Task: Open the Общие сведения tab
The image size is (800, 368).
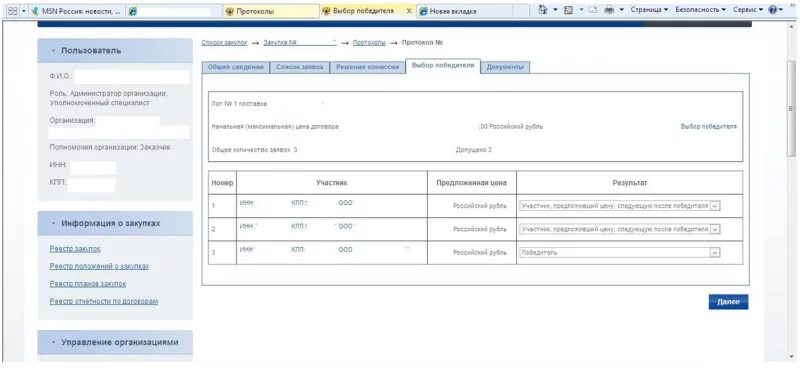Action: 236,67
